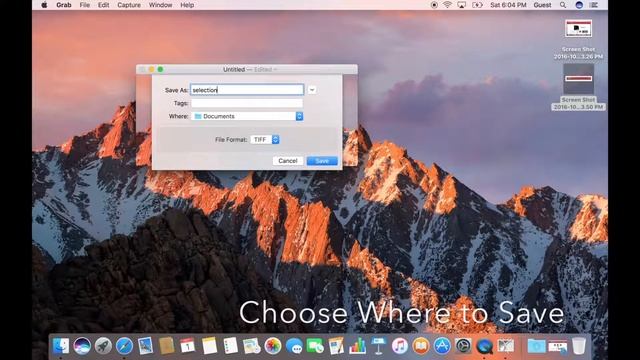The image size is (640, 360).
Task: Click the yellow minimize window button
Action: tap(151, 69)
